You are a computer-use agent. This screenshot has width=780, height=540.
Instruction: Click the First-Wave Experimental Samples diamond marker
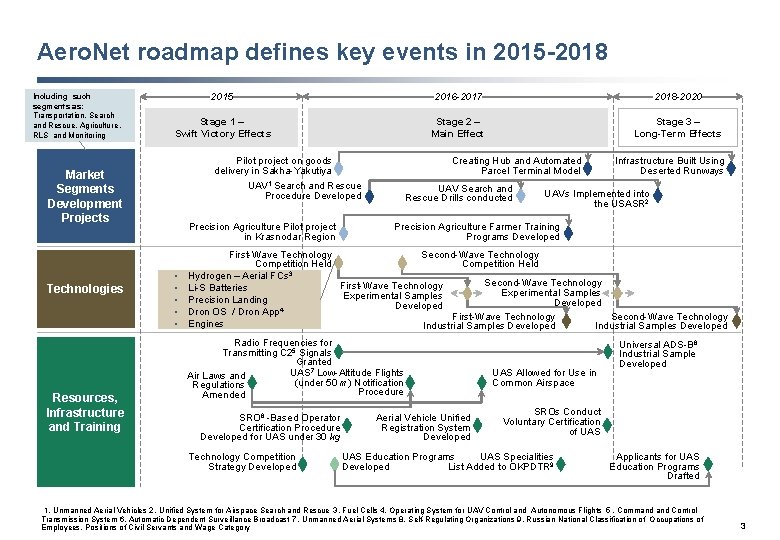click(467, 293)
